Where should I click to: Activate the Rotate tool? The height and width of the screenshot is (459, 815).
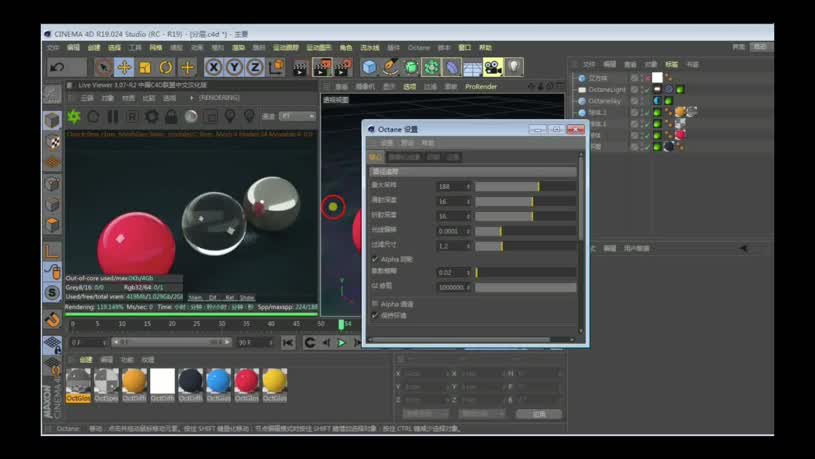(x=166, y=67)
